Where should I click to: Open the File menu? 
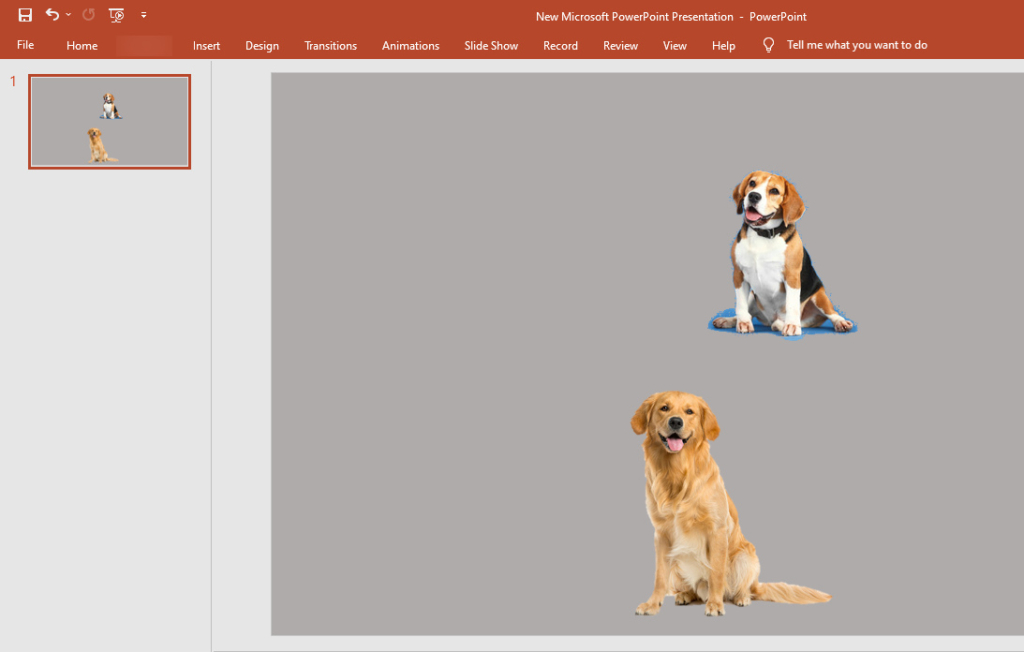(x=24, y=45)
